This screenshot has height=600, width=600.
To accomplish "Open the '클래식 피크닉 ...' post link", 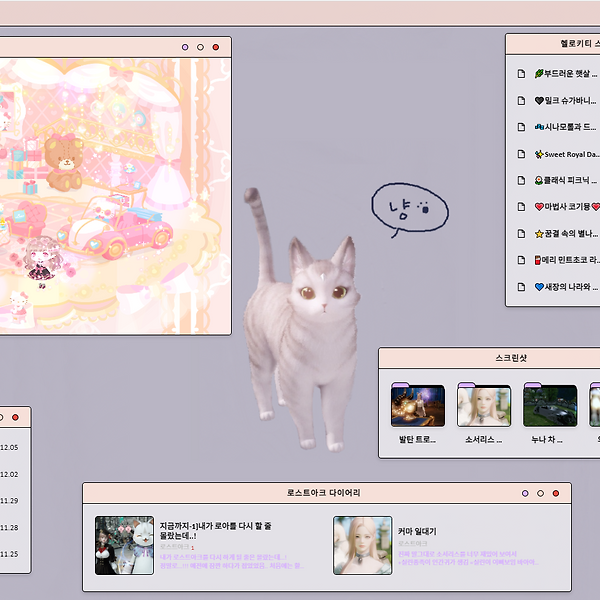I will (x=567, y=180).
